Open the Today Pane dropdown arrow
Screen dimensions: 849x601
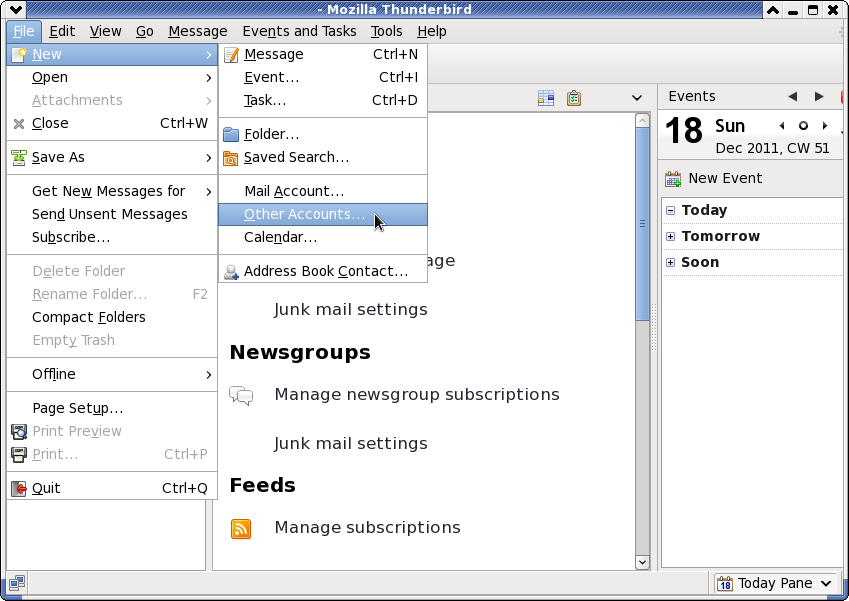pos(826,583)
